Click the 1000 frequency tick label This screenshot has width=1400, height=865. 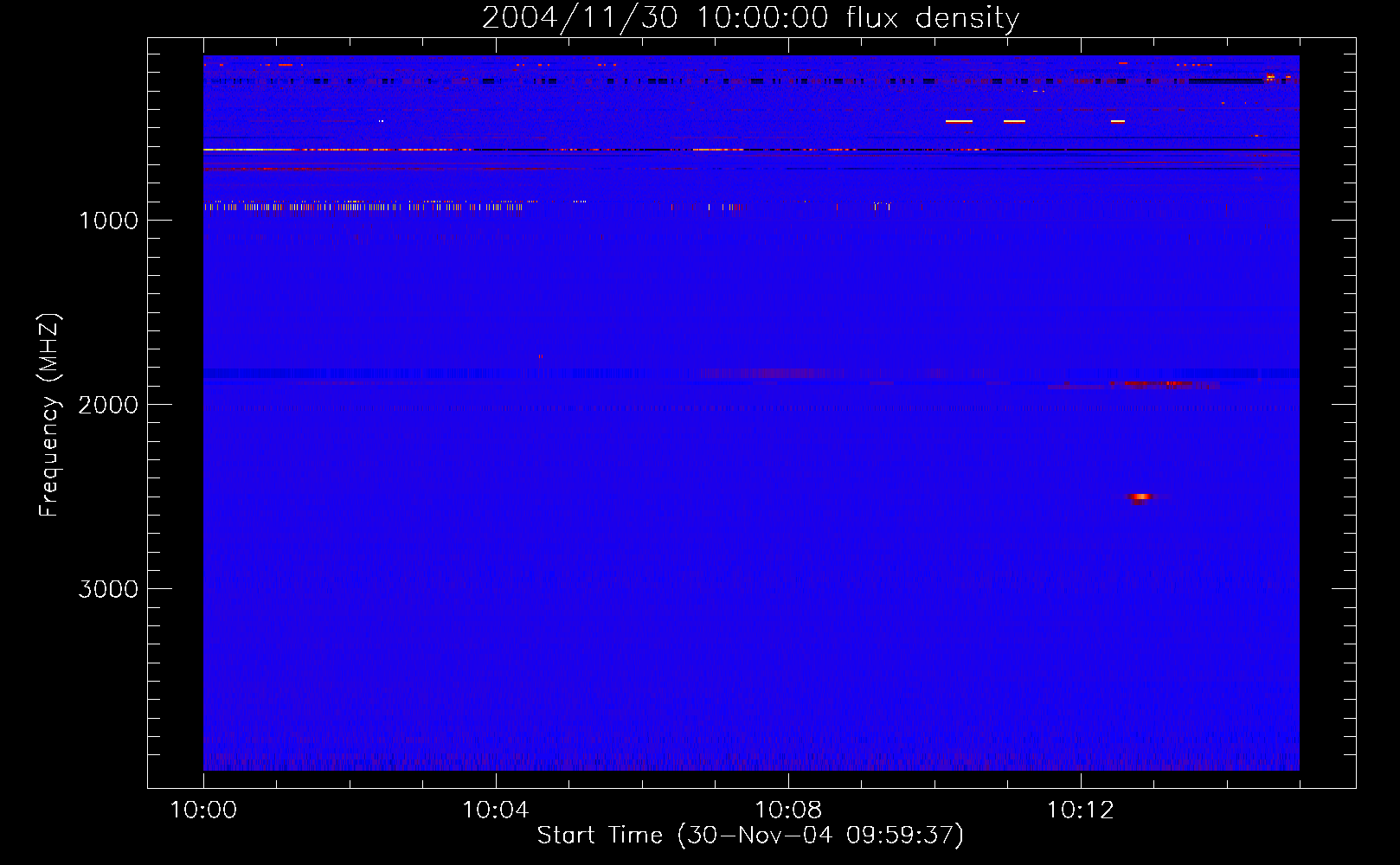pos(108,221)
